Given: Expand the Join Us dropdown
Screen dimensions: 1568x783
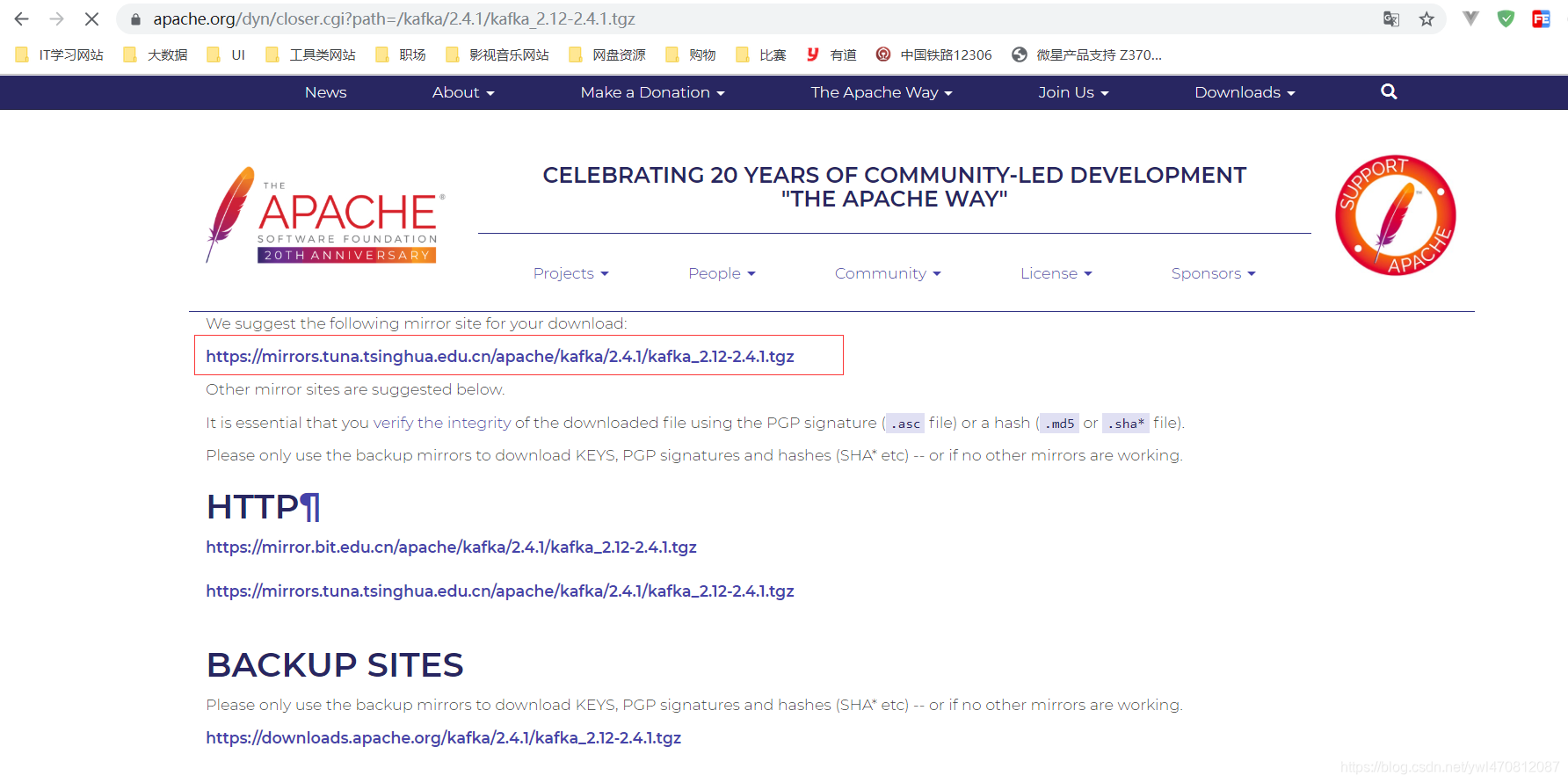Looking at the screenshot, I should click(1073, 92).
